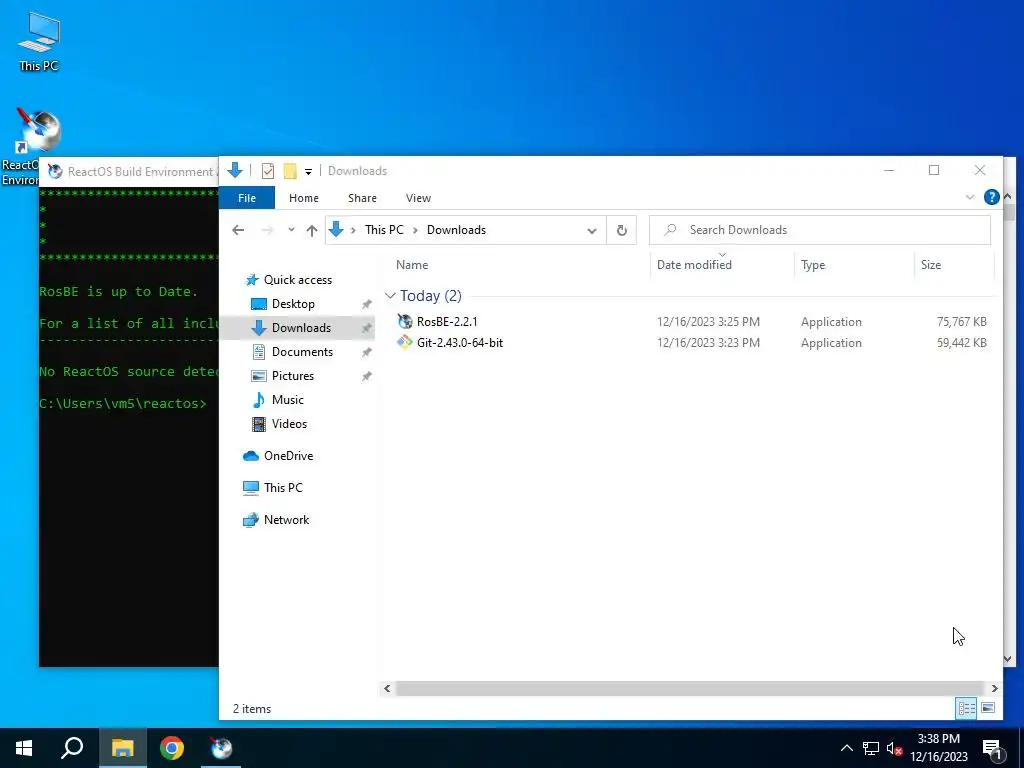This screenshot has height=768, width=1024.
Task: Click the Properties quick access toolbar icon
Action: coord(268,171)
